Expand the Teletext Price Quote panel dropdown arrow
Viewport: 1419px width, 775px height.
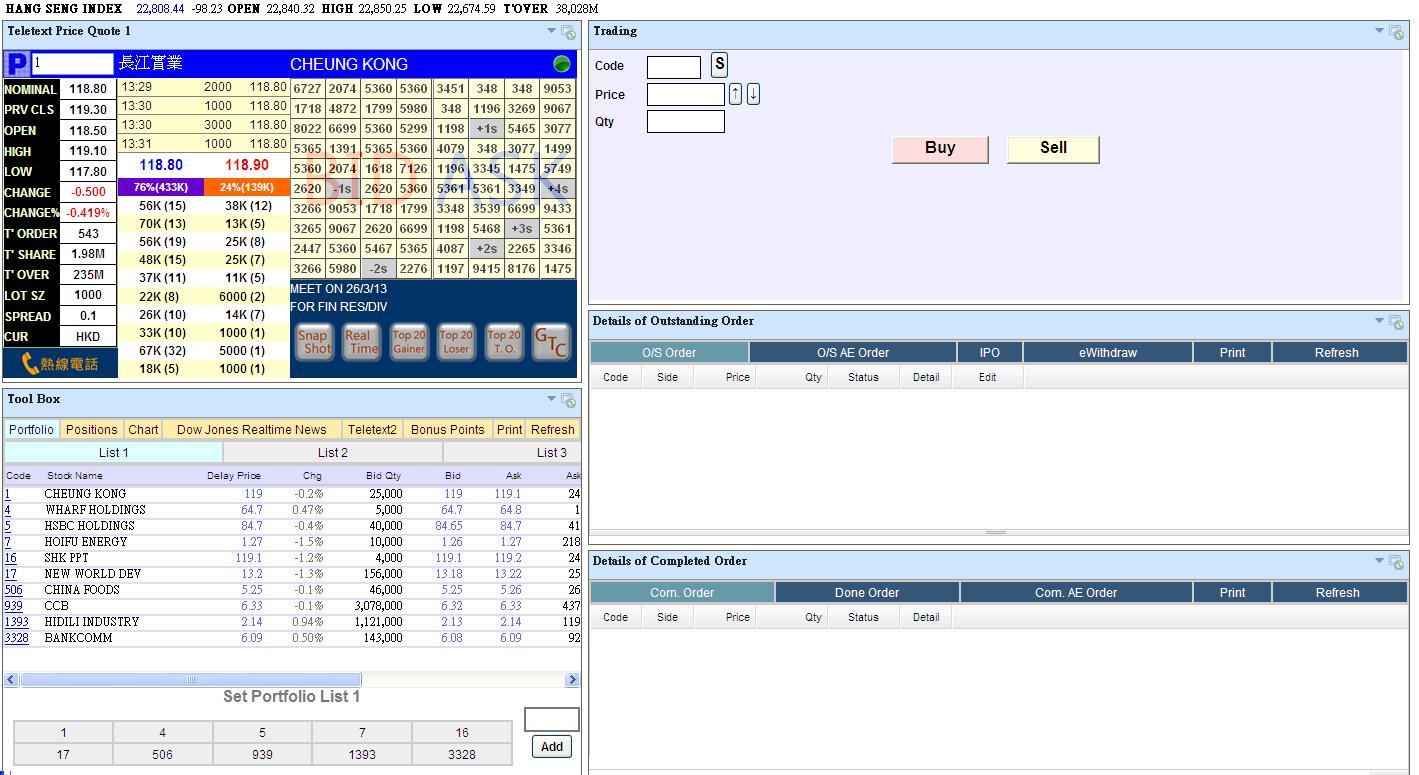pos(551,32)
